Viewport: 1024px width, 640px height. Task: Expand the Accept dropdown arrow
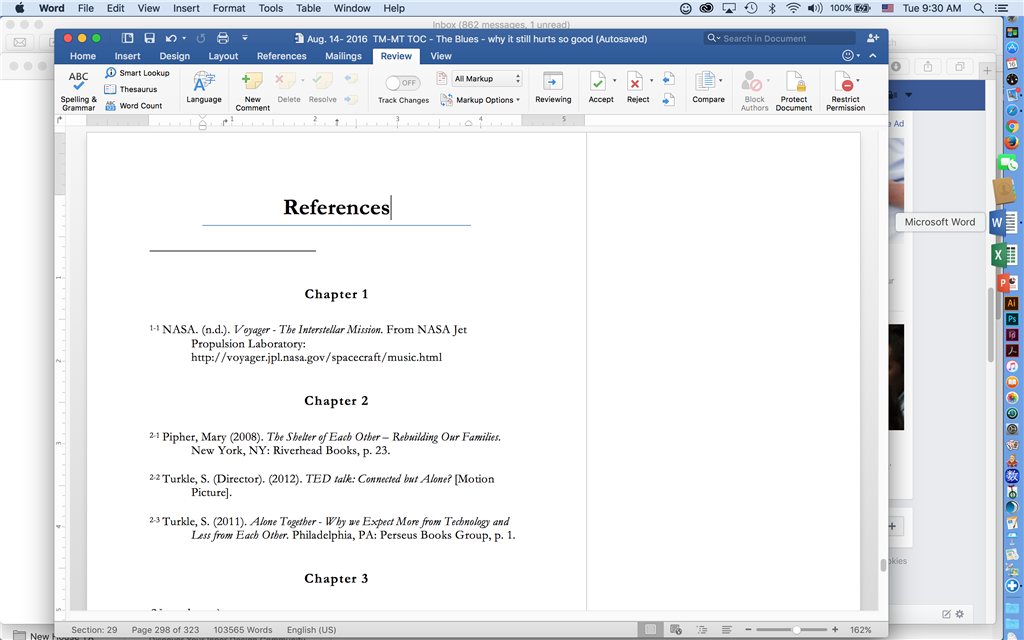coord(615,80)
